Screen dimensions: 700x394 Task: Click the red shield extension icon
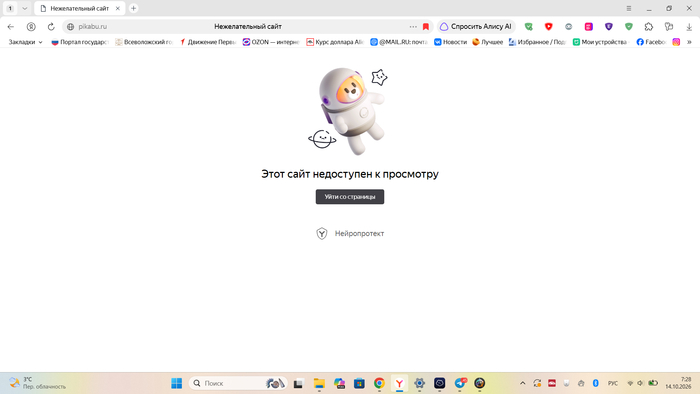click(x=549, y=27)
